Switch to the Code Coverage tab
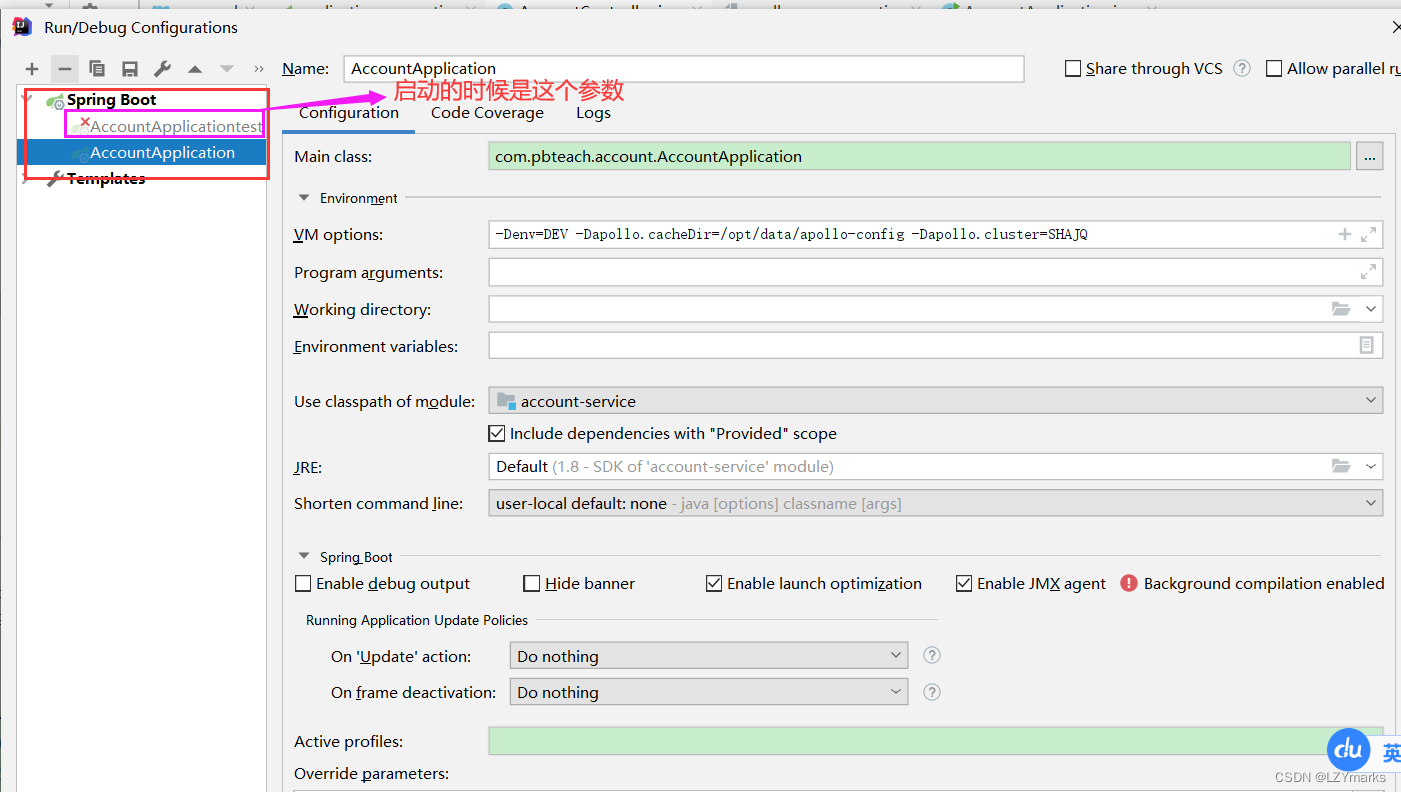Screen dimensions: 1401x792 tap(487, 113)
